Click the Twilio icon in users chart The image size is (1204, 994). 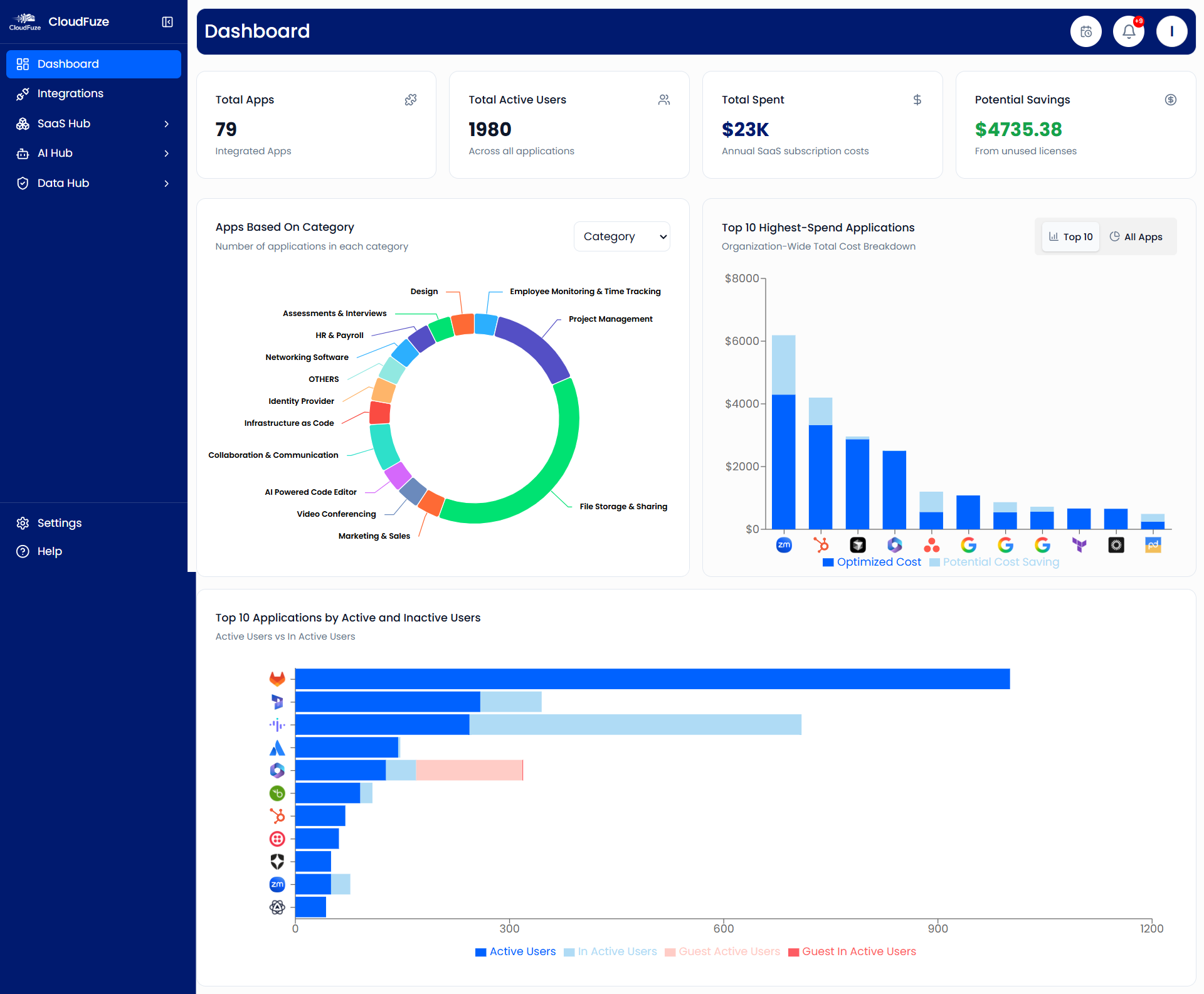pyautogui.click(x=277, y=838)
